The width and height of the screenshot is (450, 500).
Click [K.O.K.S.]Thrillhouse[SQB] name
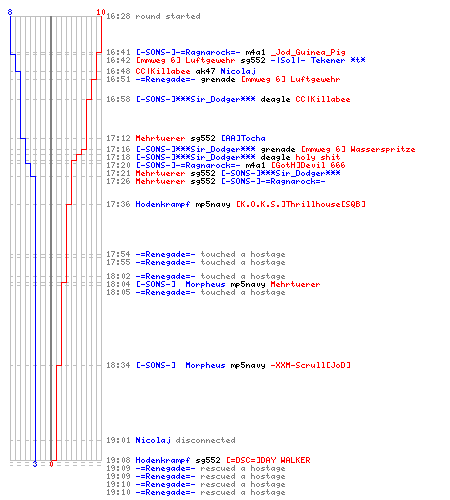pyautogui.click(x=301, y=204)
